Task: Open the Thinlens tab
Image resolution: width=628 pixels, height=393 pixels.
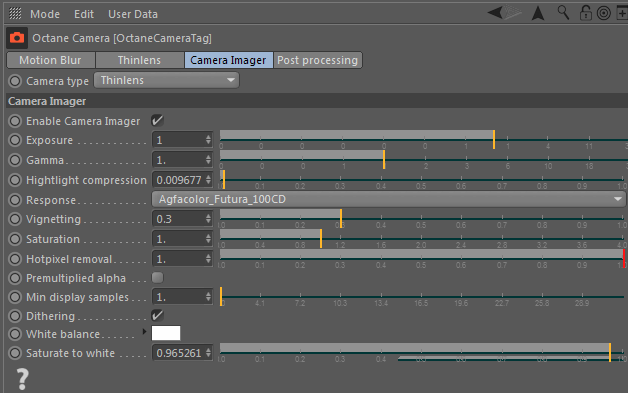Action: 139,60
